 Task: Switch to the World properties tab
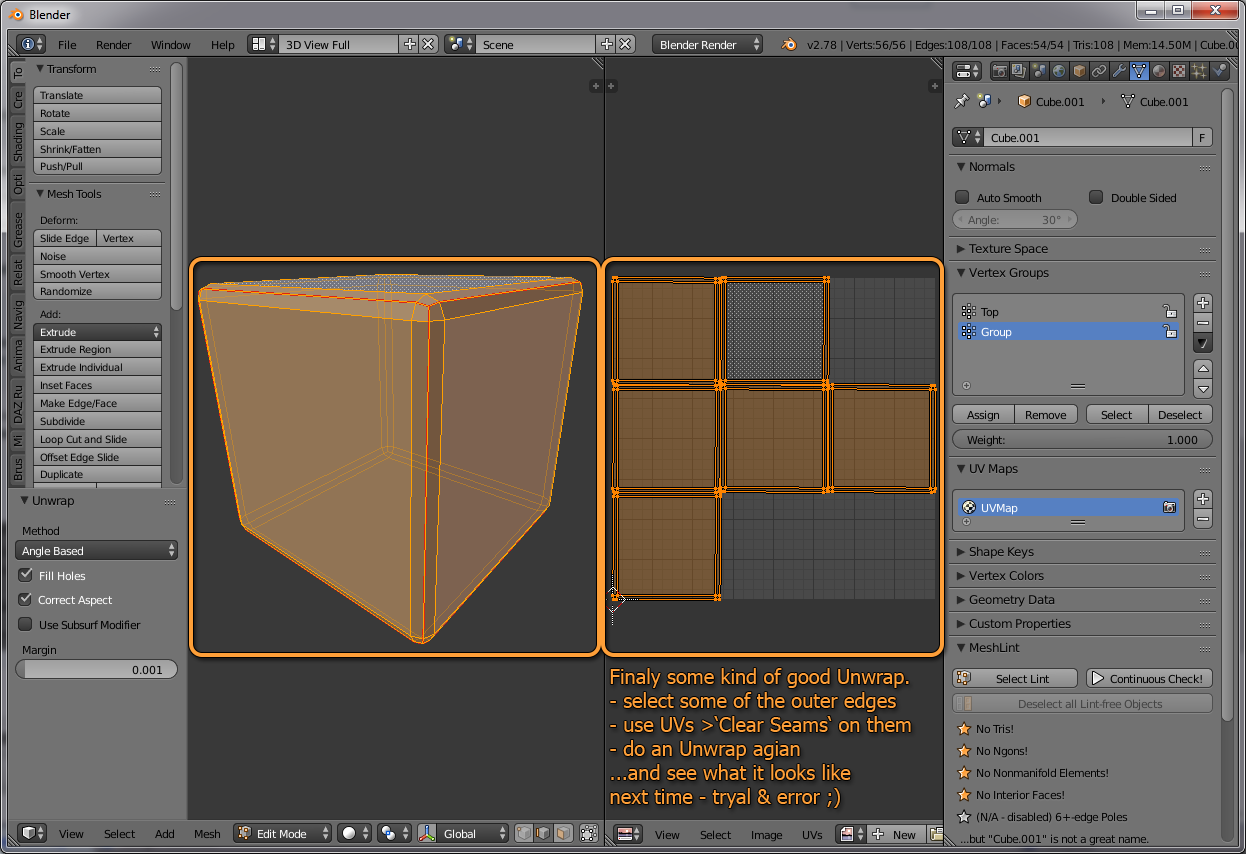tap(1059, 71)
